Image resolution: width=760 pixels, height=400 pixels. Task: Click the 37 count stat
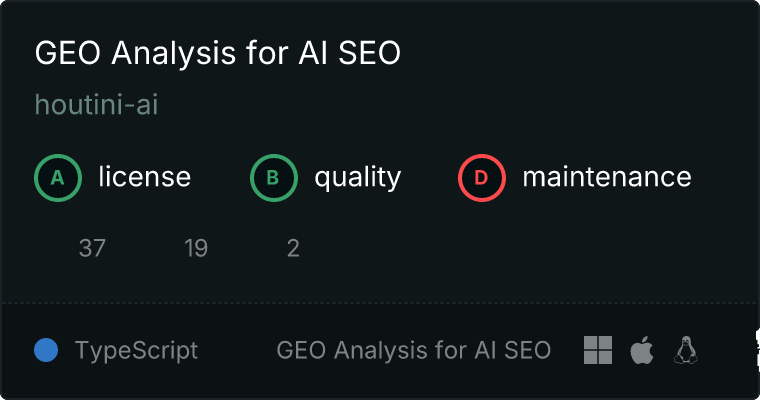tap(92, 248)
